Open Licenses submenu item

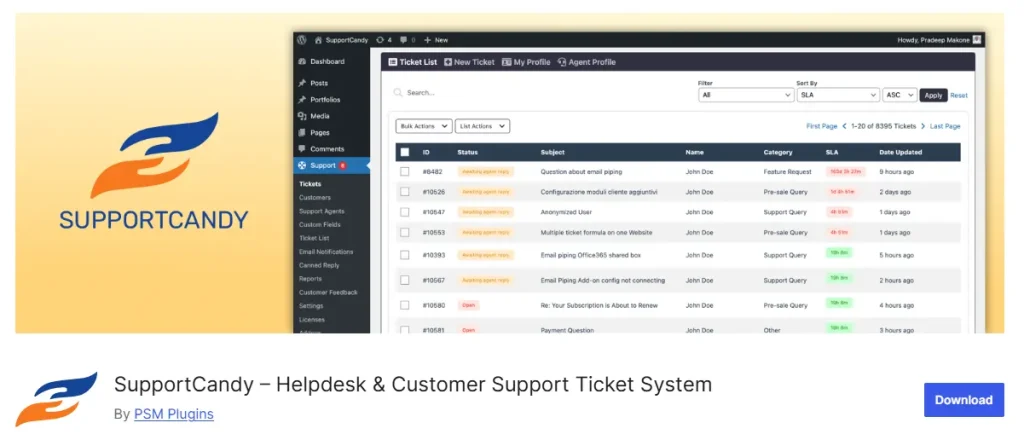click(x=312, y=319)
